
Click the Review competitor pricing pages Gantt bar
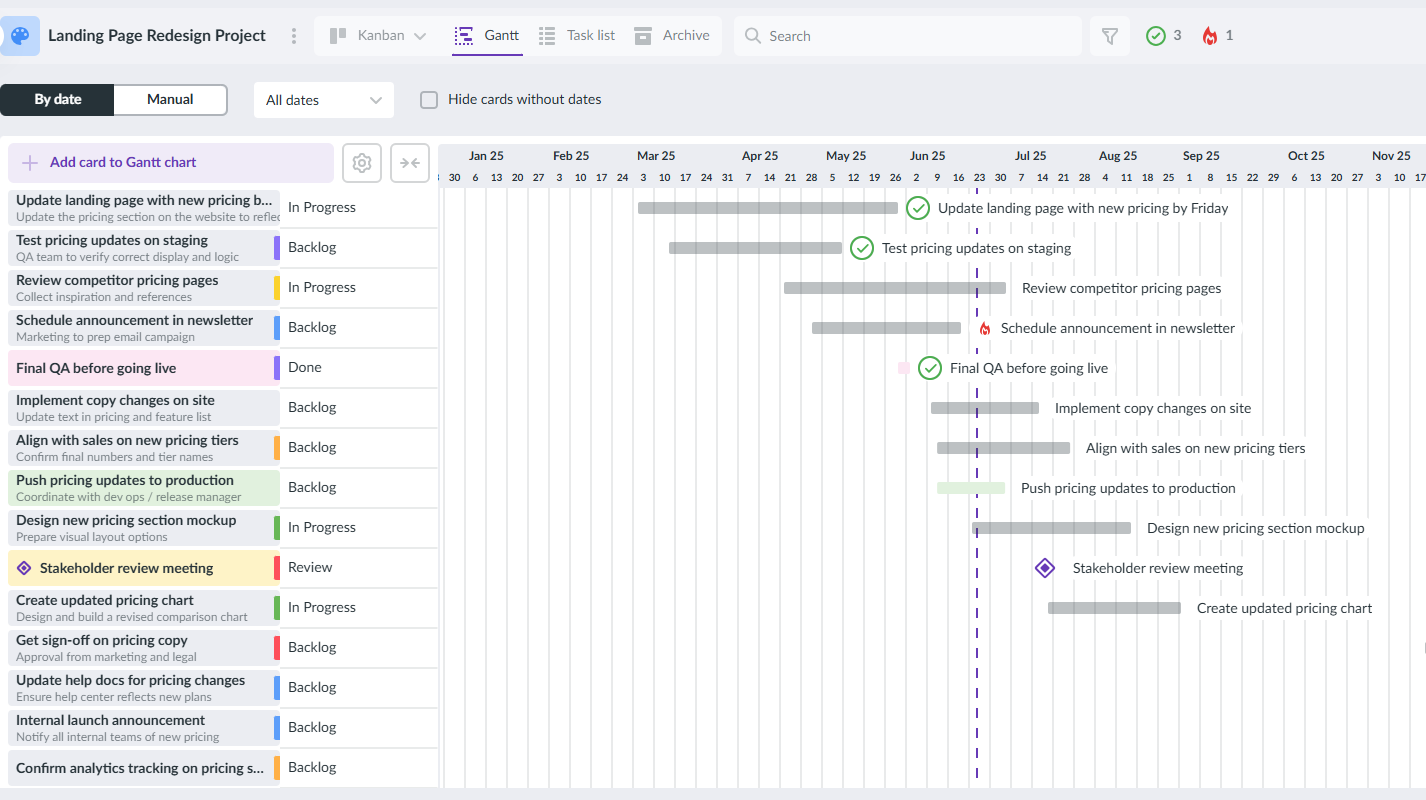895,288
